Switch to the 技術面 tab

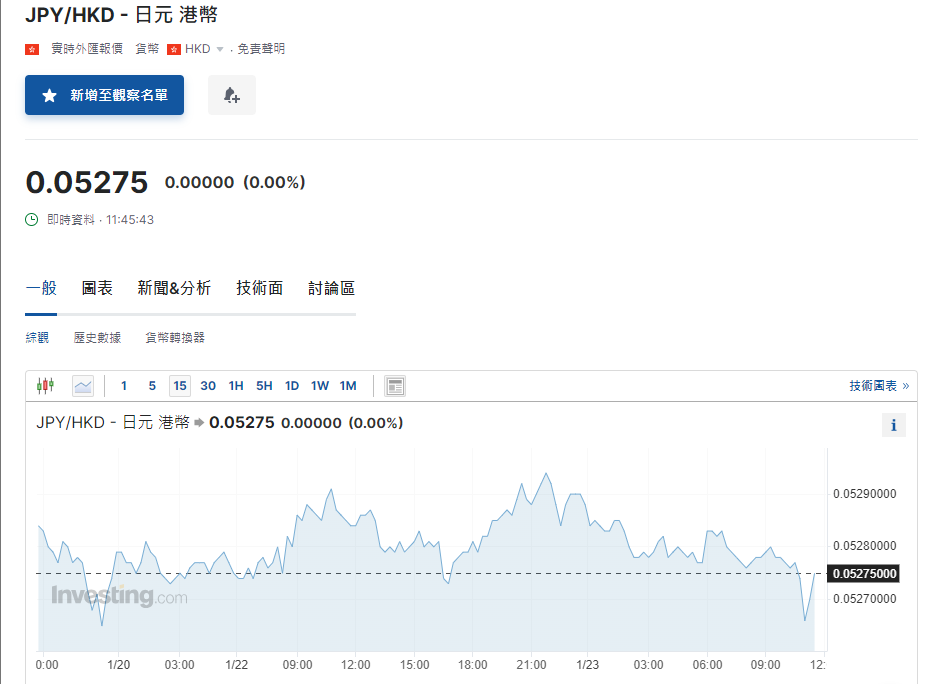(x=259, y=288)
